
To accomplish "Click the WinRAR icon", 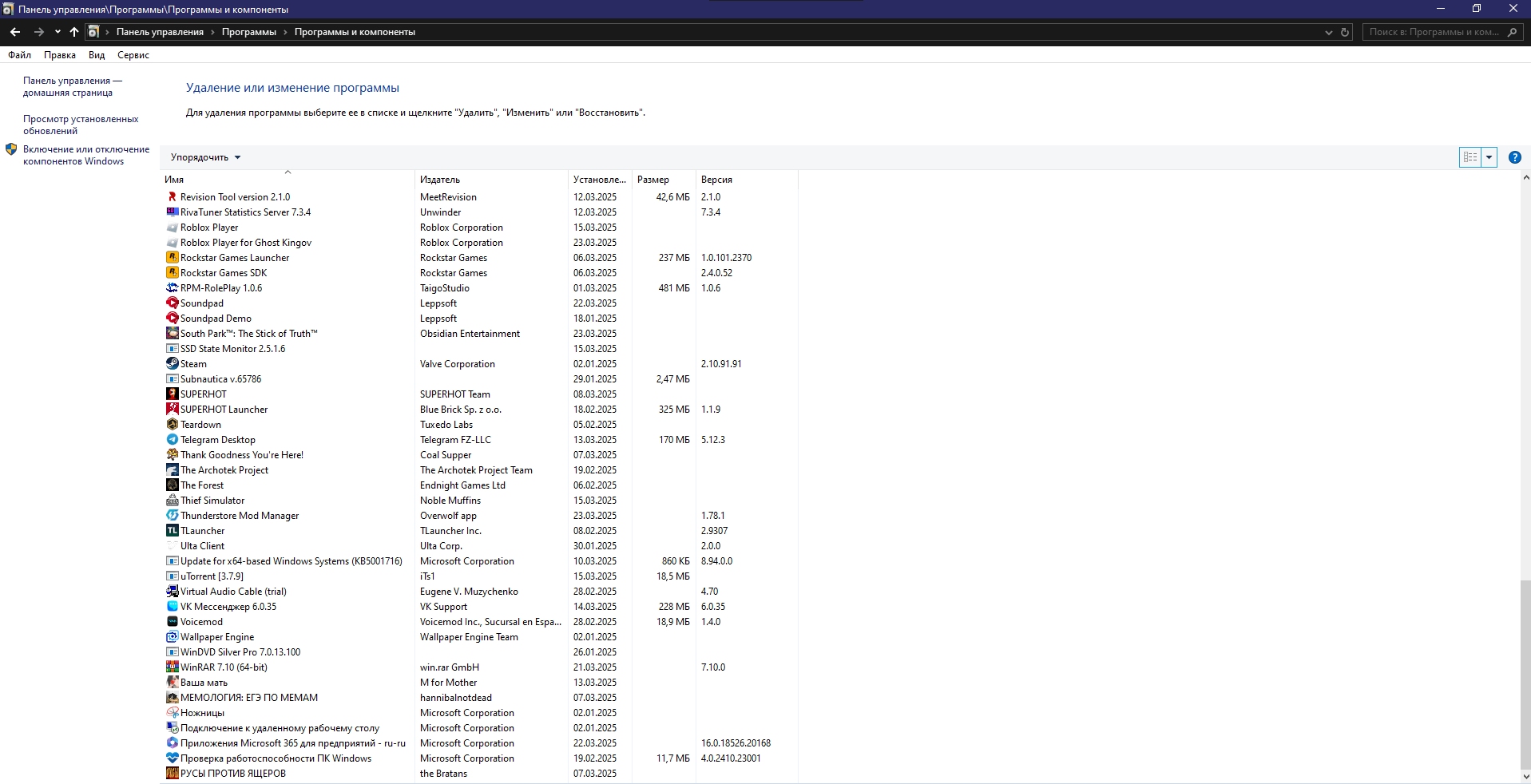I will click(x=172, y=667).
